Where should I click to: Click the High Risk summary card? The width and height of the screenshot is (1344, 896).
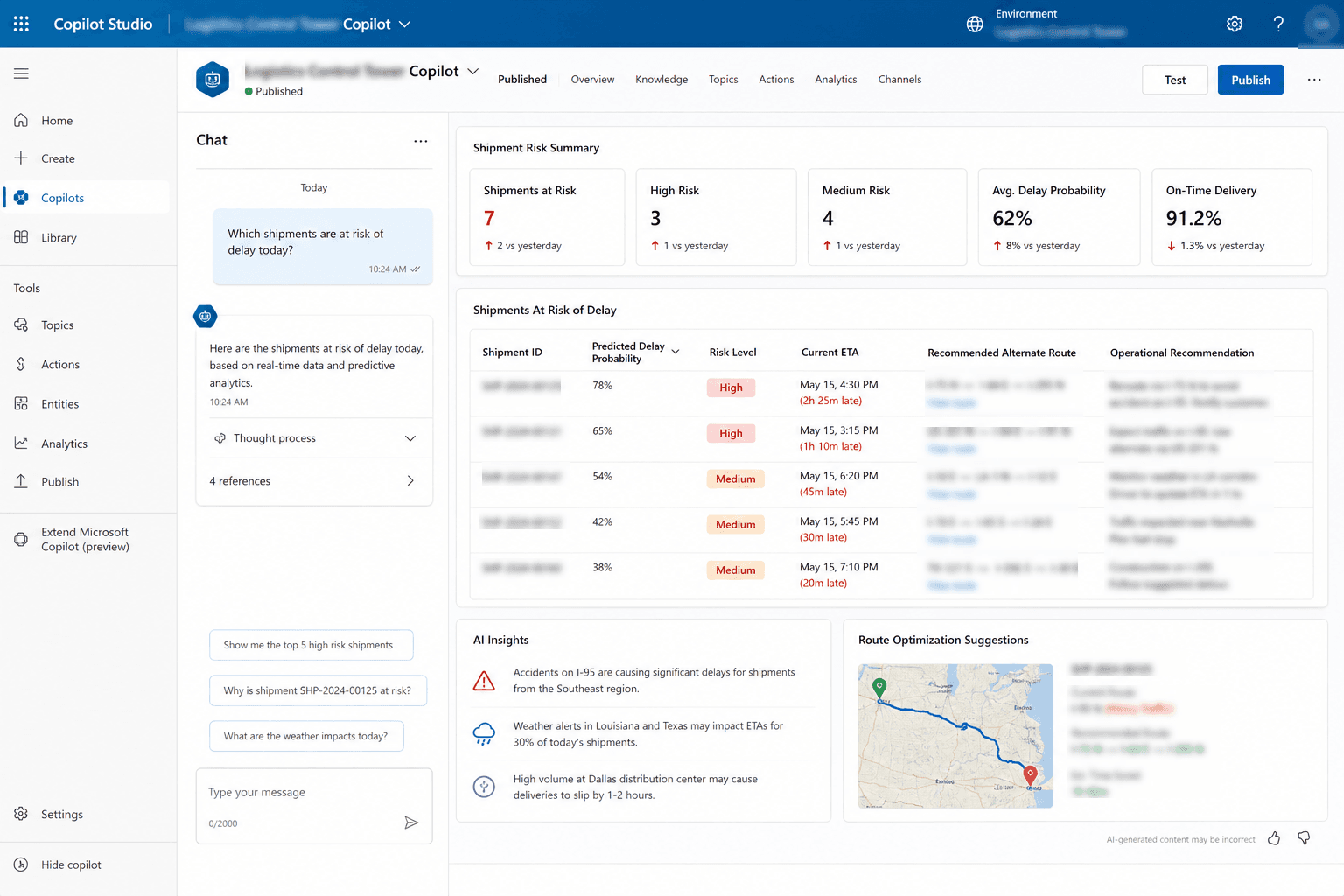click(x=716, y=217)
